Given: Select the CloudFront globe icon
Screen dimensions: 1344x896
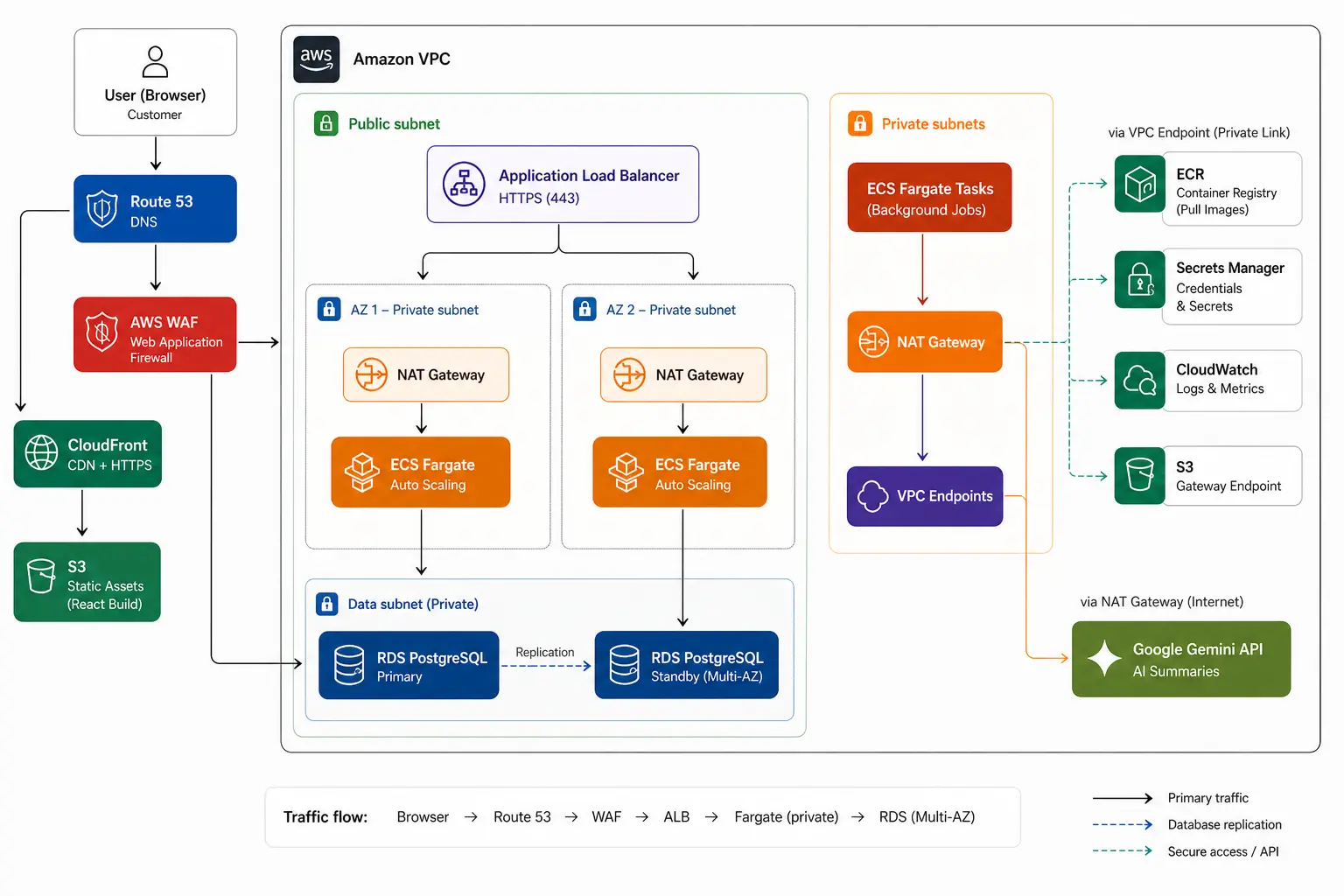Looking at the screenshot, I should coord(41,453).
